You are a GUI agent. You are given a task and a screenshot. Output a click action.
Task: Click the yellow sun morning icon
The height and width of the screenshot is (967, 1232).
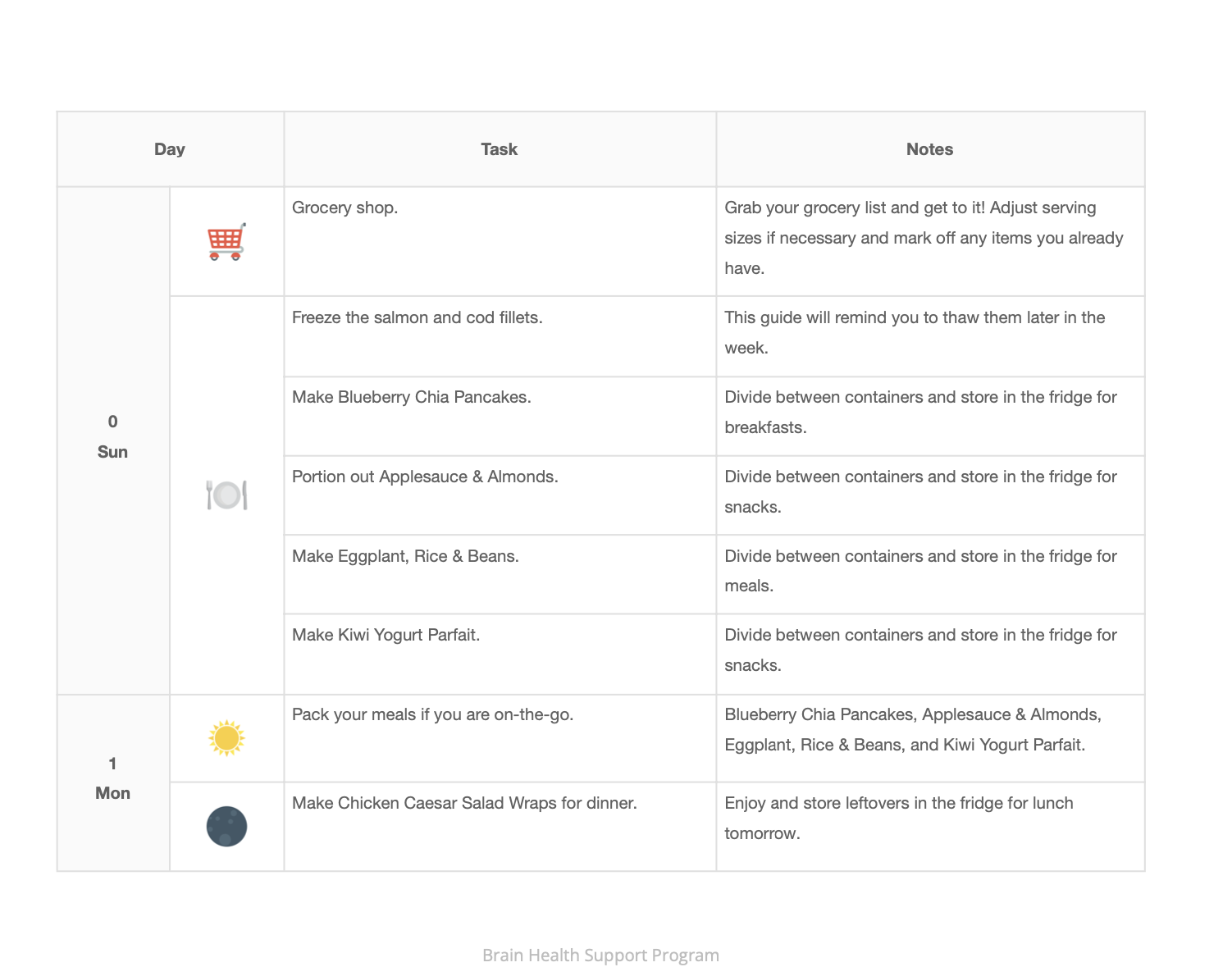[226, 738]
